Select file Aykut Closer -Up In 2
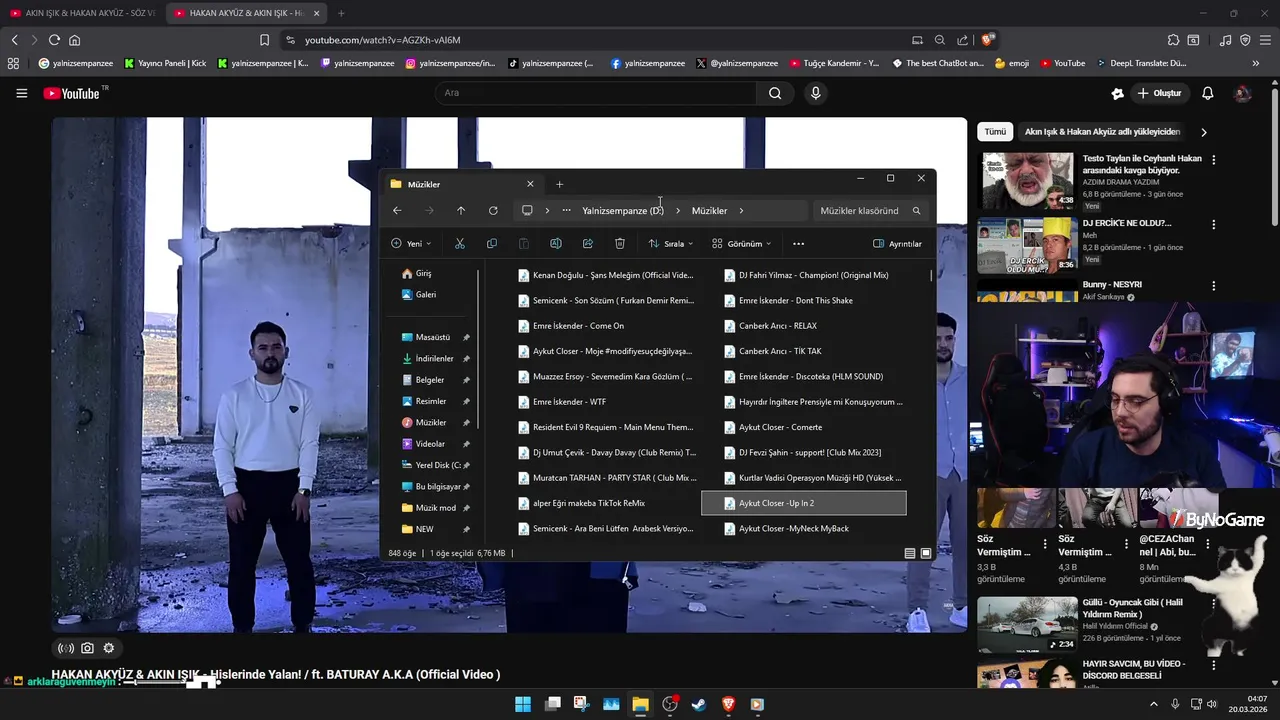 tap(804, 503)
